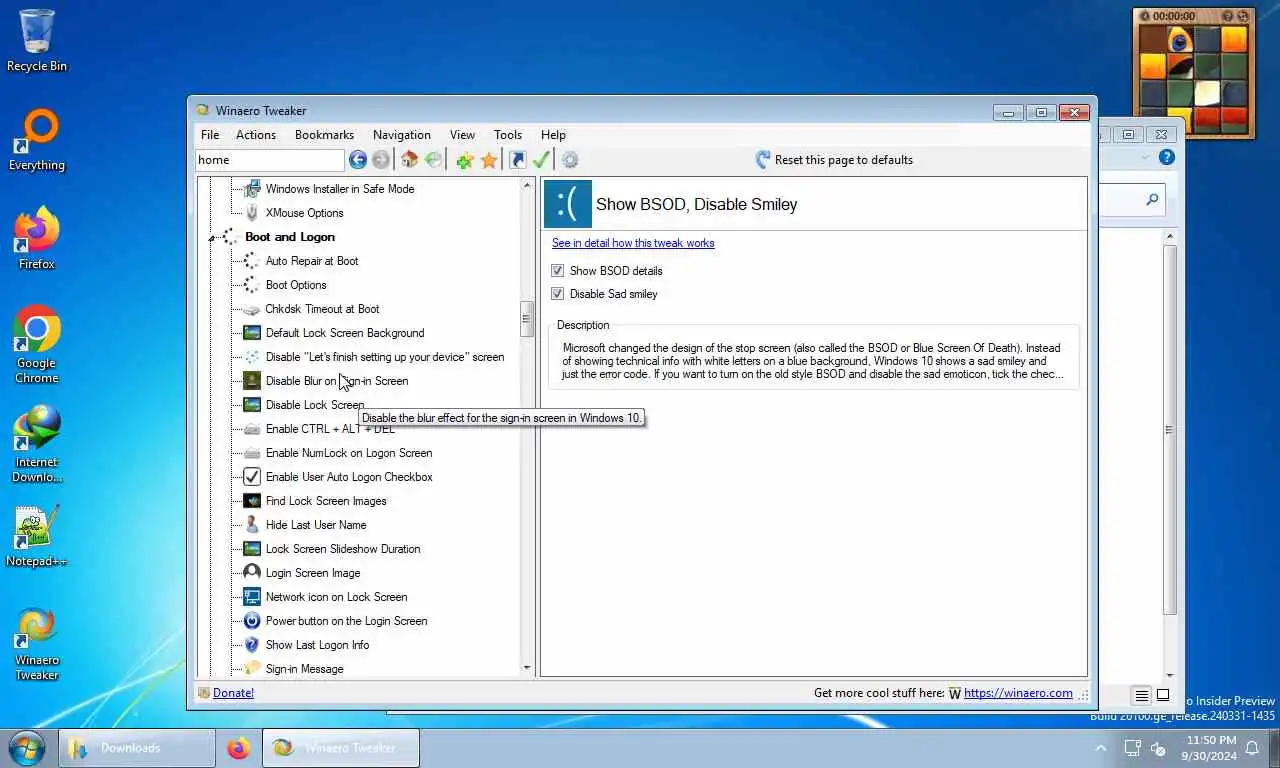Click the search box containing home

(270, 160)
